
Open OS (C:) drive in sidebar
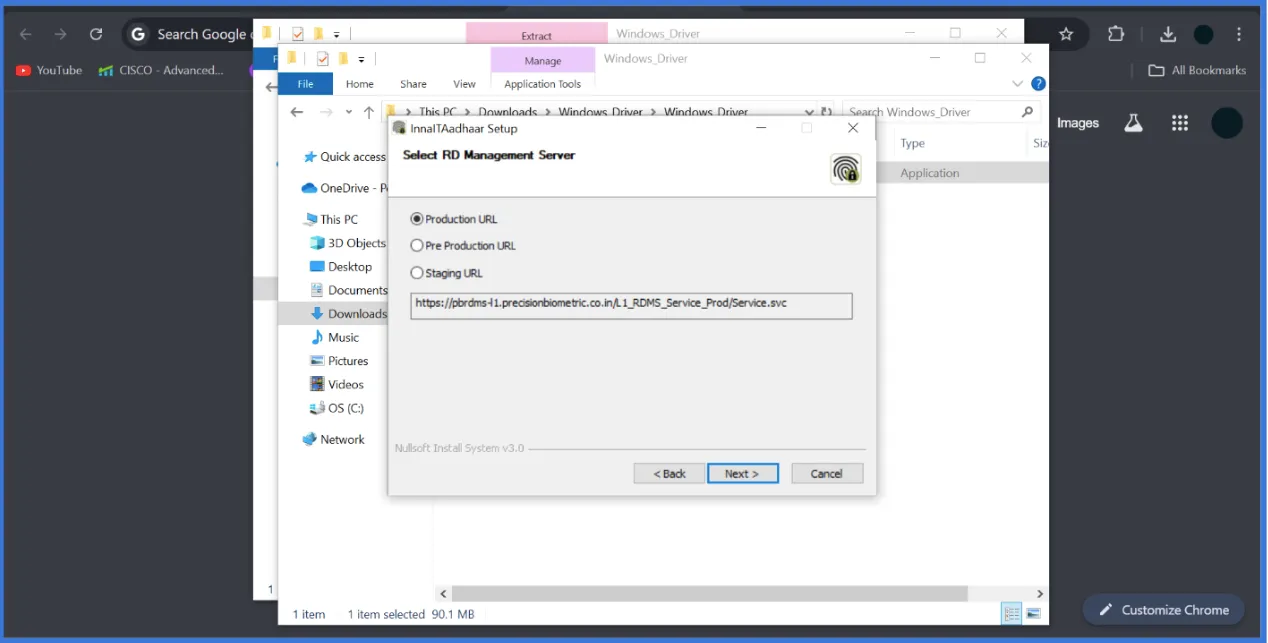[337, 408]
